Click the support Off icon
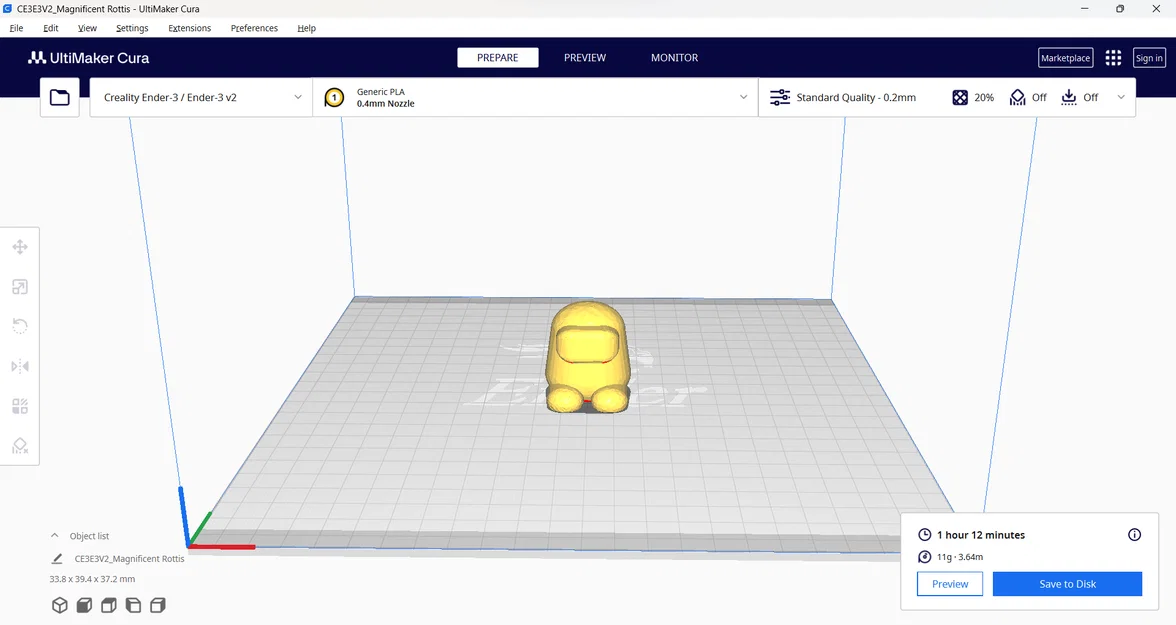The width and height of the screenshot is (1176, 625). click(x=1017, y=98)
